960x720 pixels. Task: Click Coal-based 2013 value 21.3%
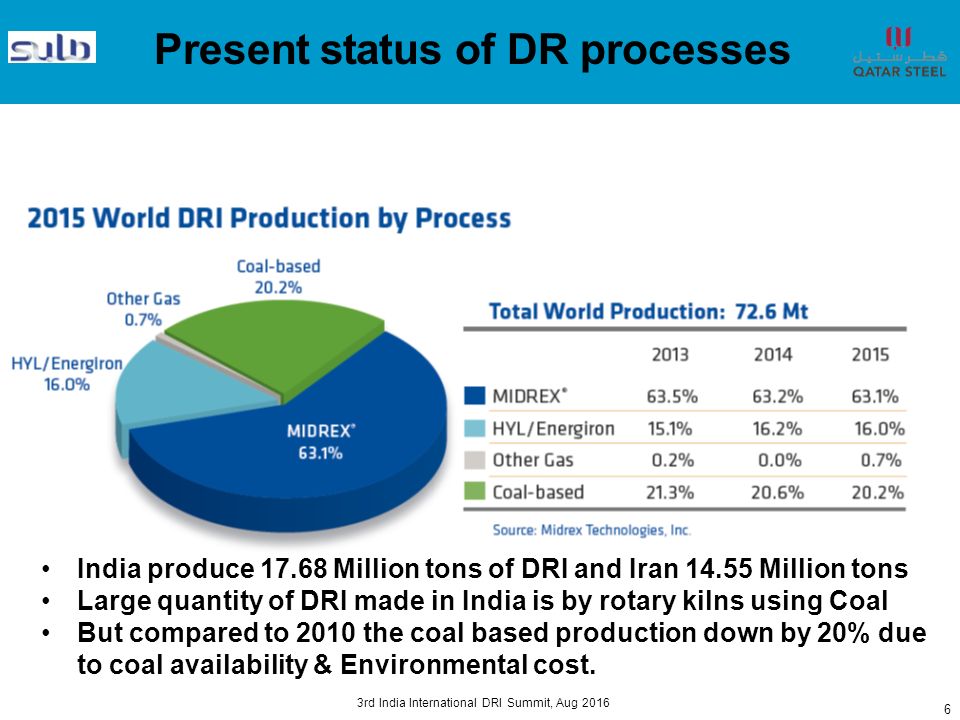(x=670, y=492)
